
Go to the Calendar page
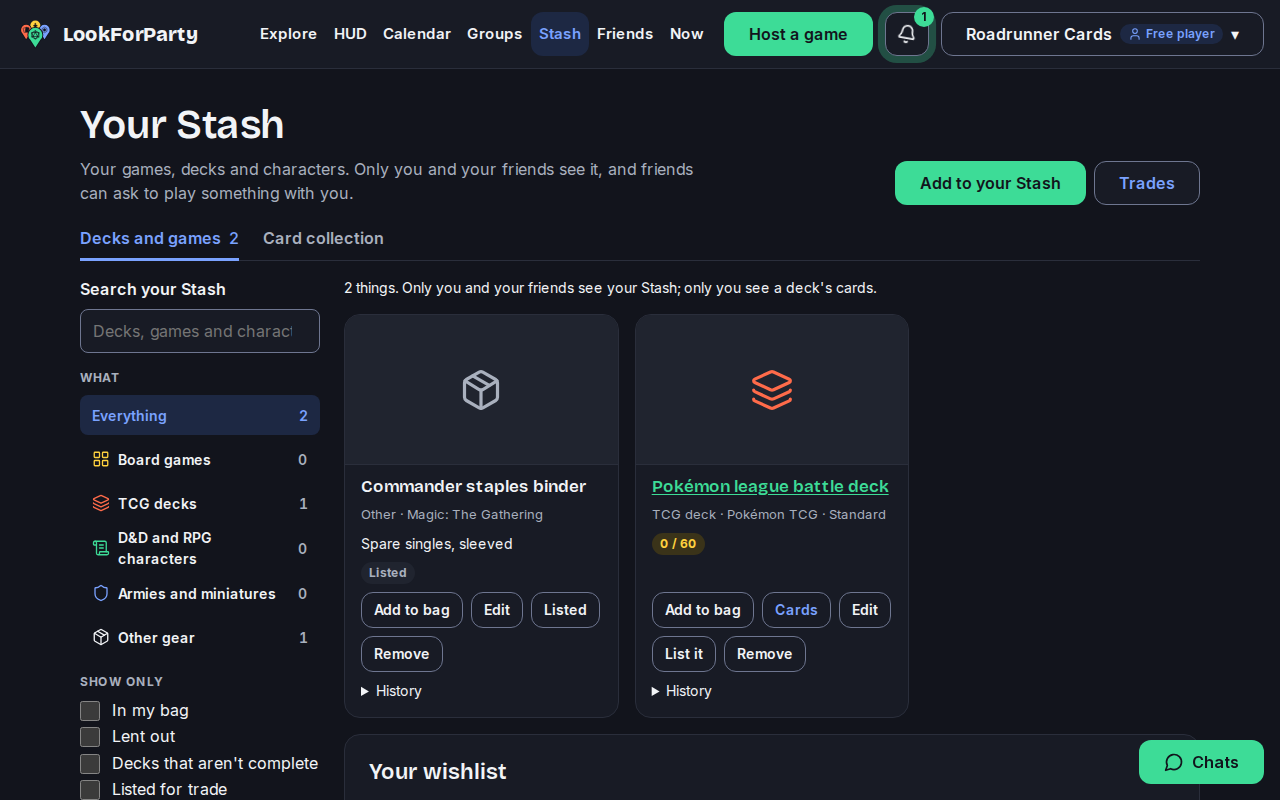coord(417,34)
